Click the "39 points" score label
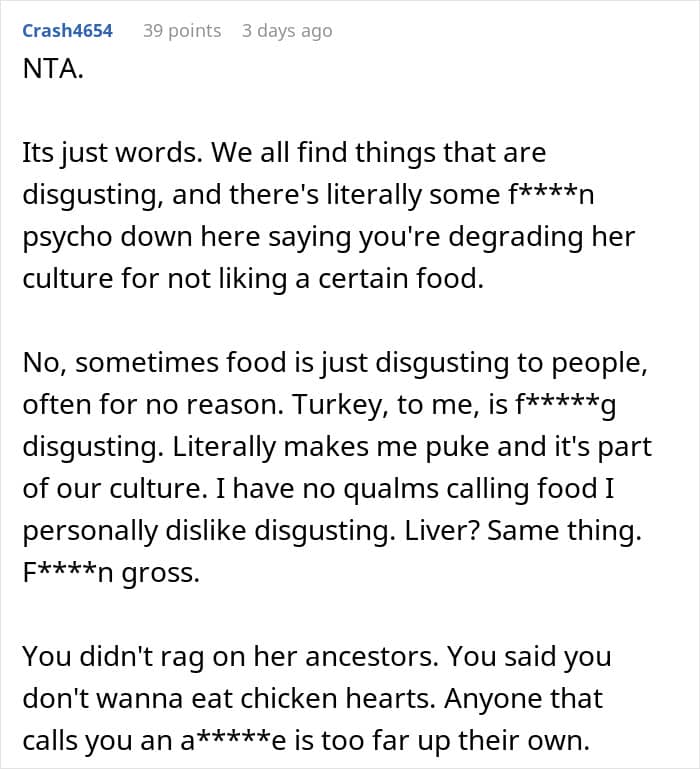The image size is (700, 769). [182, 31]
